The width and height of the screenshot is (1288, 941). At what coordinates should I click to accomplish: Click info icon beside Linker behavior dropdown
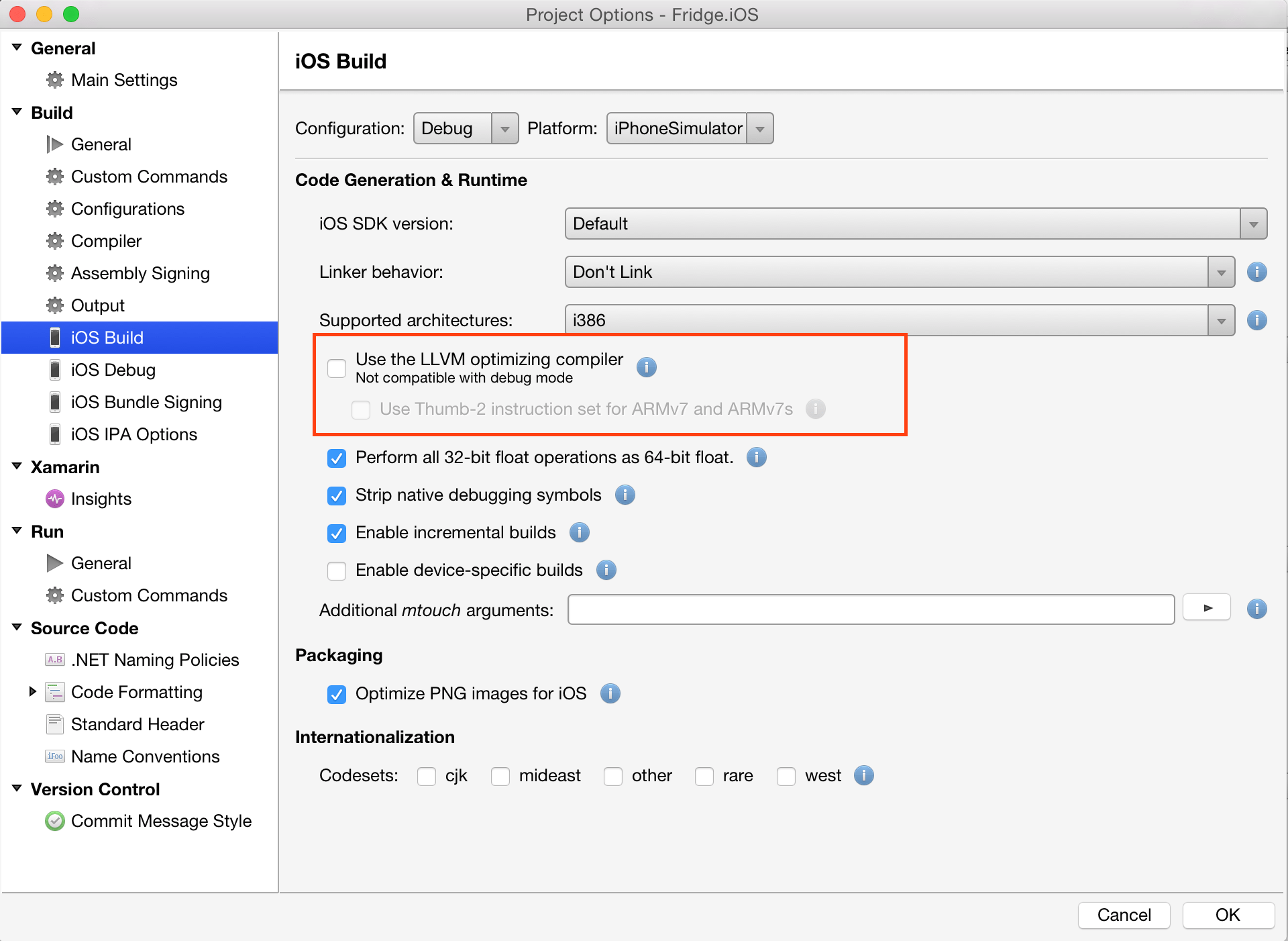pyautogui.click(x=1256, y=272)
